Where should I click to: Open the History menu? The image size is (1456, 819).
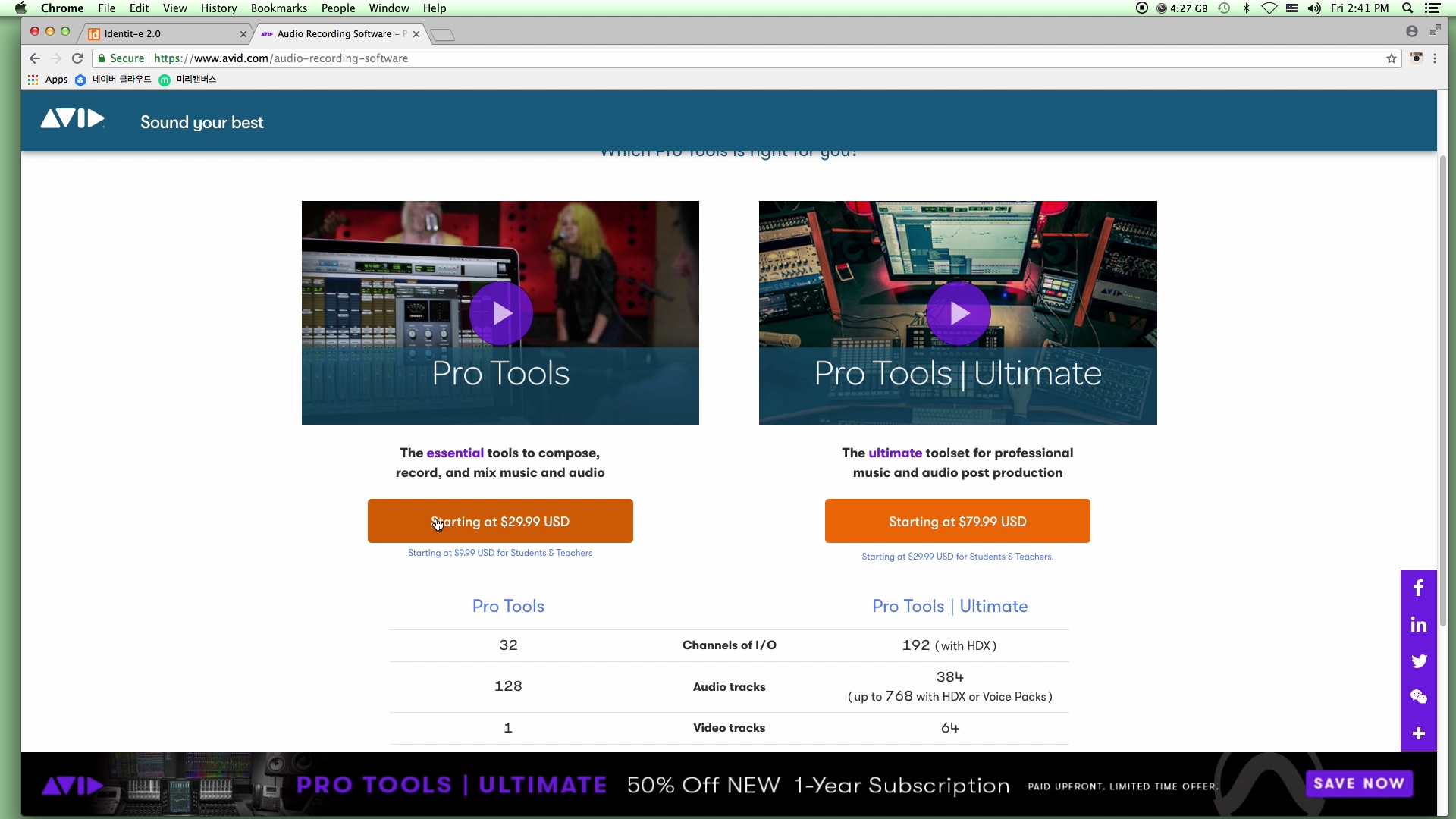click(x=218, y=8)
